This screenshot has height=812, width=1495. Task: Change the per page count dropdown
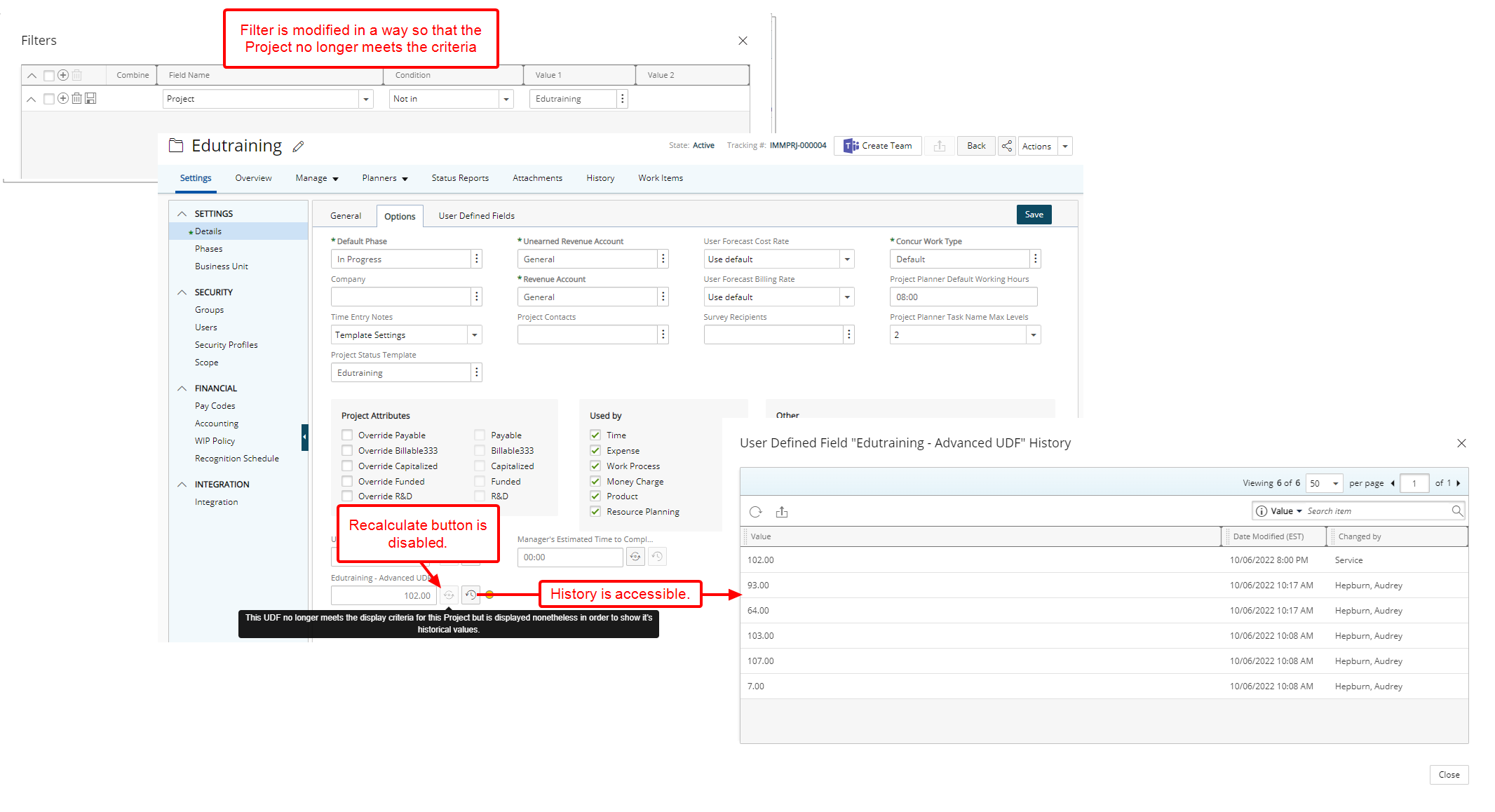pos(1325,483)
